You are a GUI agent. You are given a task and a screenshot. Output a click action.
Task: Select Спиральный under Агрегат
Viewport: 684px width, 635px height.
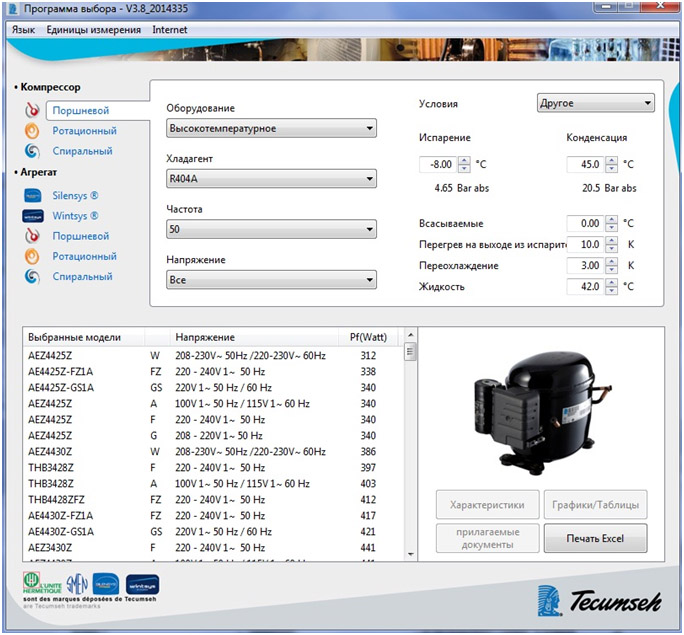82,277
